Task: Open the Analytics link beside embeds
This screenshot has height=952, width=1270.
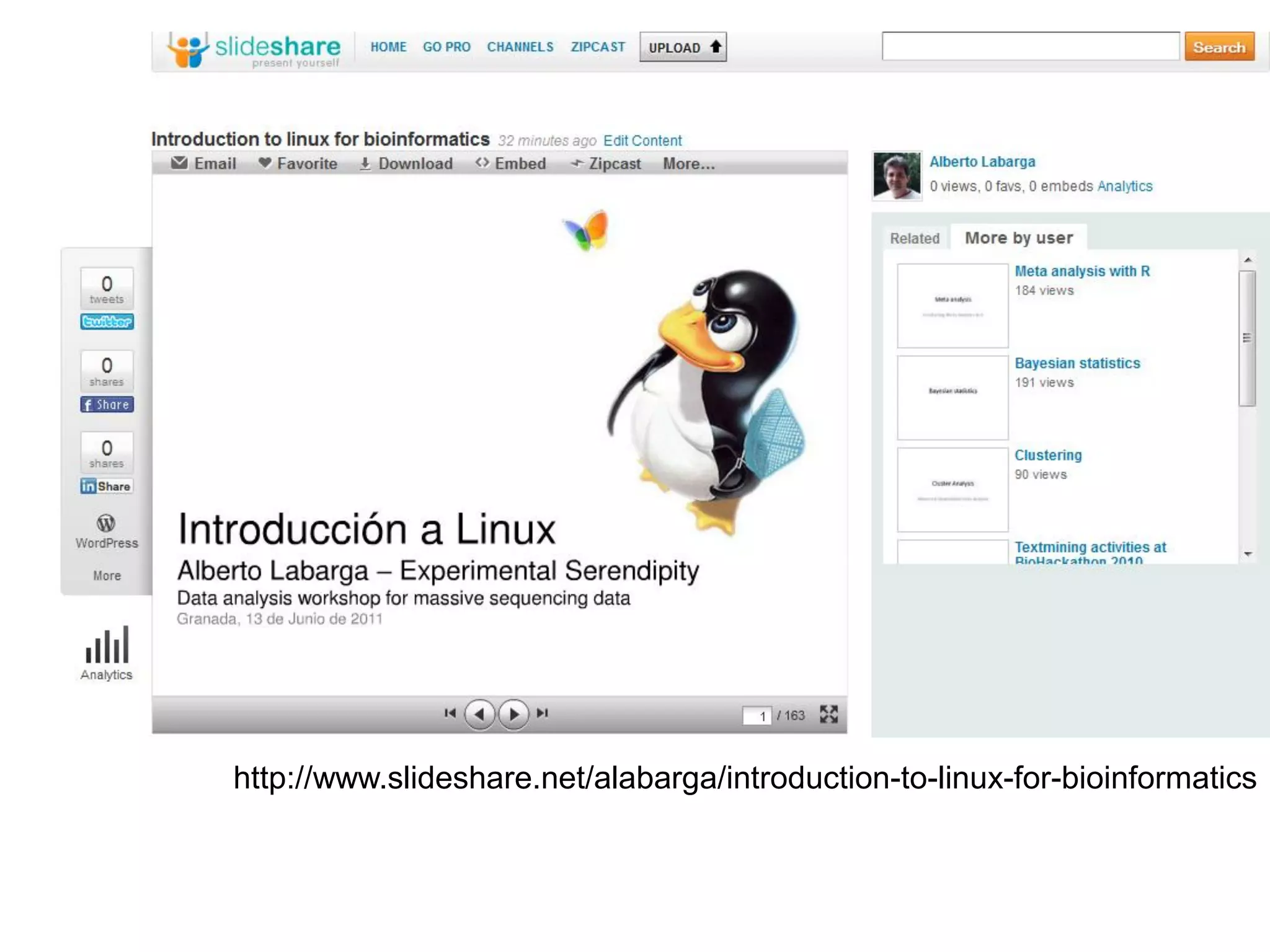Action: pyautogui.click(x=1125, y=187)
